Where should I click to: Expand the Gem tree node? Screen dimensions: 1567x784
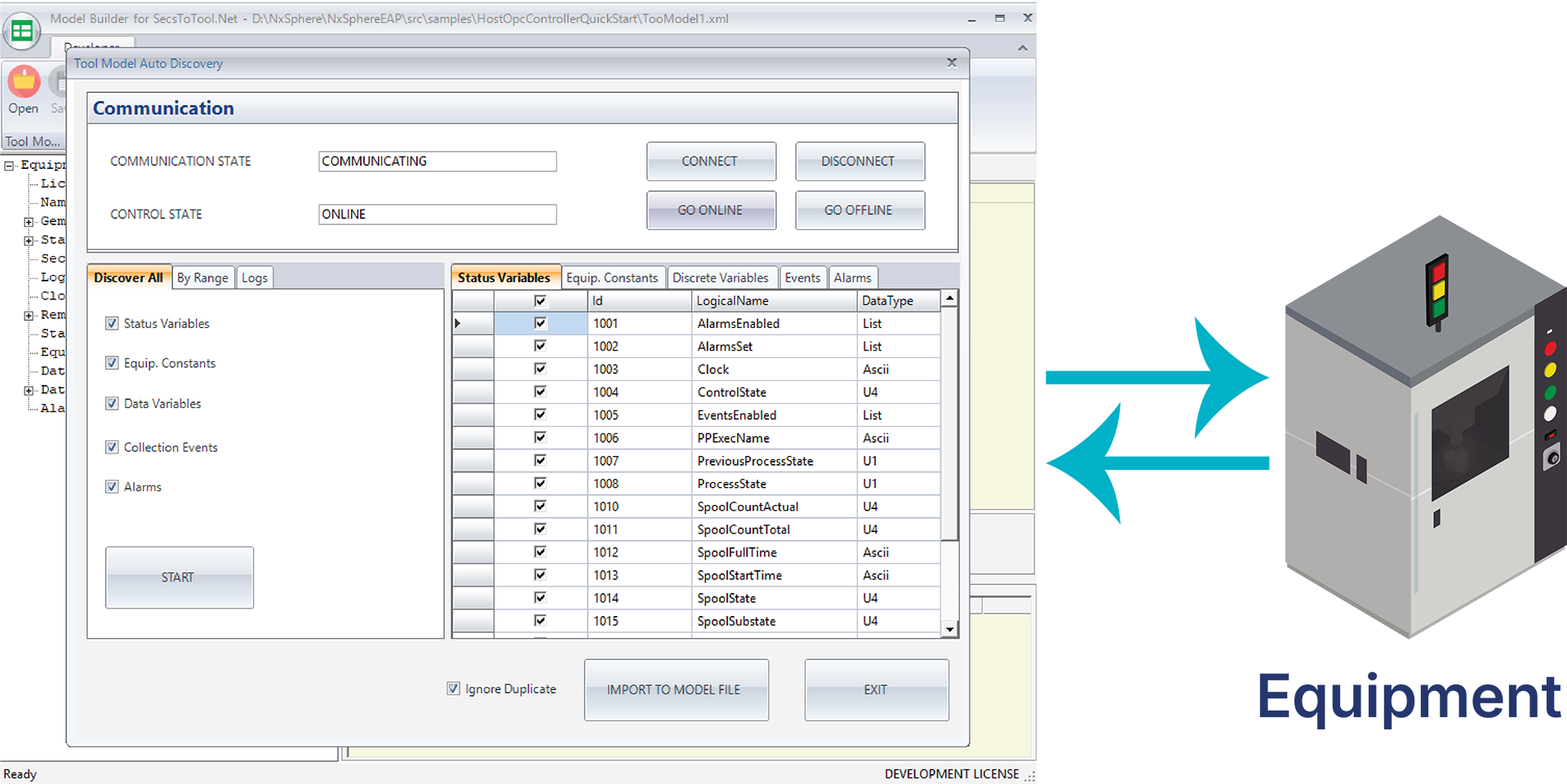(29, 222)
